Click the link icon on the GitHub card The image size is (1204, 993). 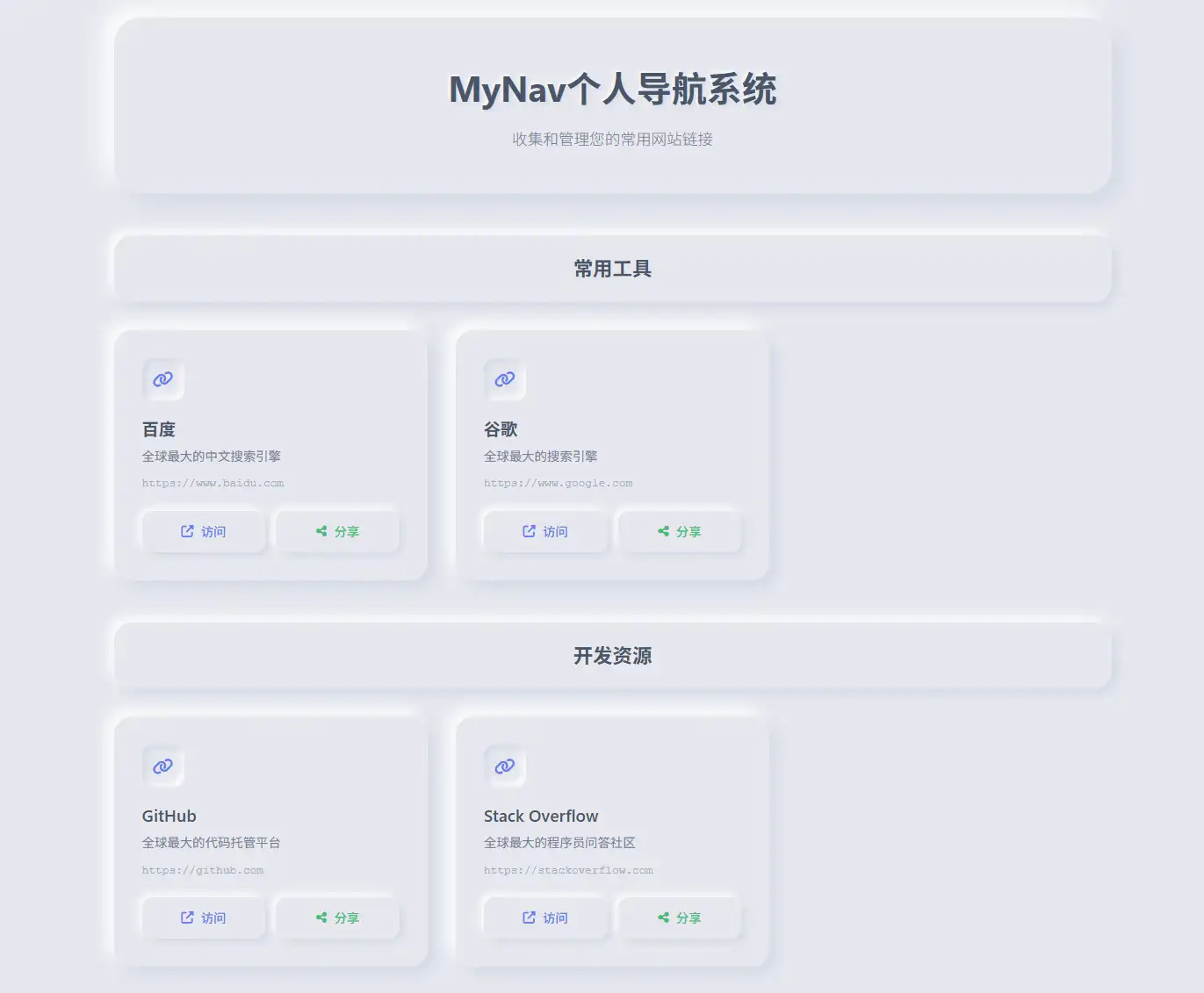pyautogui.click(x=162, y=766)
